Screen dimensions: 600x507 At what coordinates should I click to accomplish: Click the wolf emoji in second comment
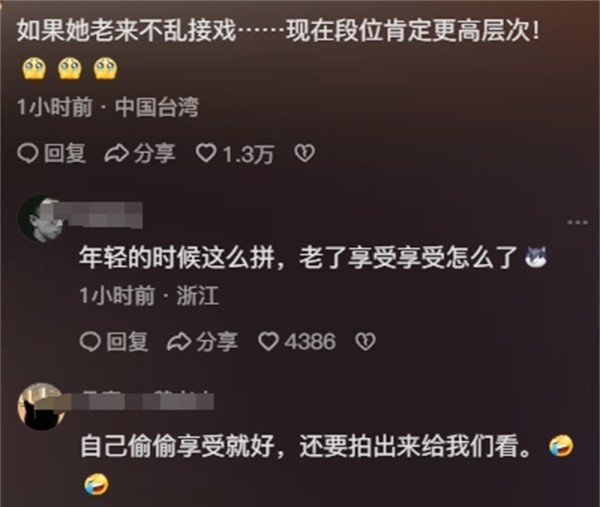536,257
